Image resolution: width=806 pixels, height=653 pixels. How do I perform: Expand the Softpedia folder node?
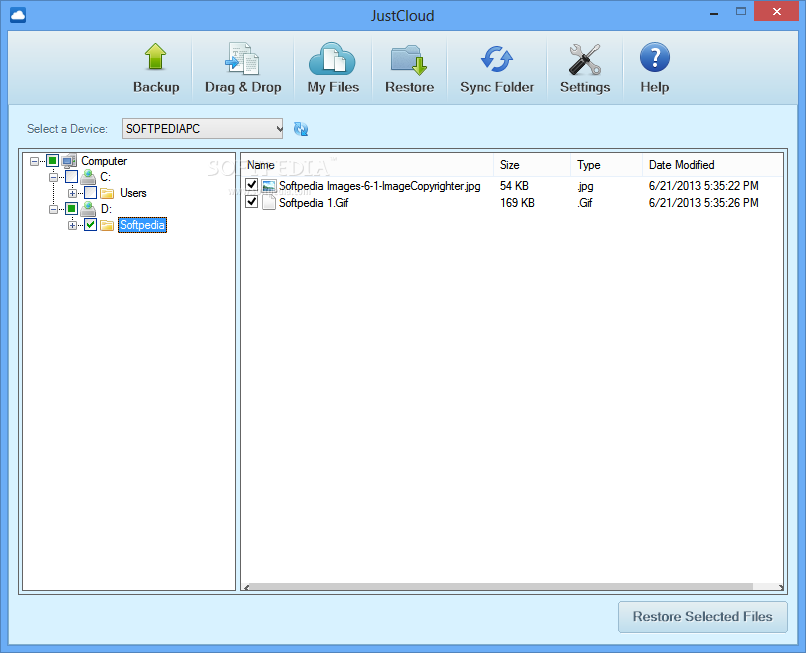click(72, 225)
